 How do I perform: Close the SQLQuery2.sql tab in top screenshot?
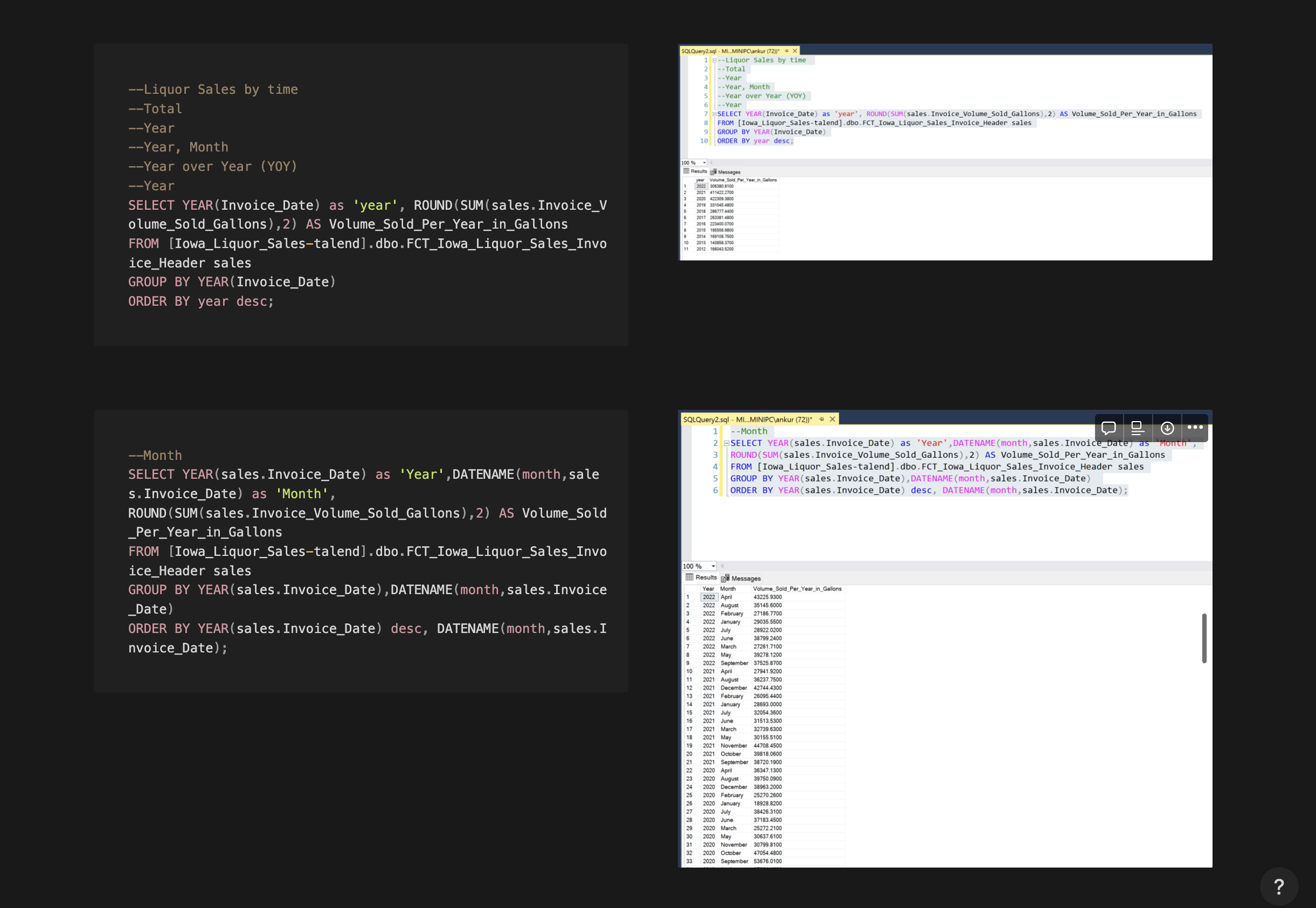pos(795,51)
